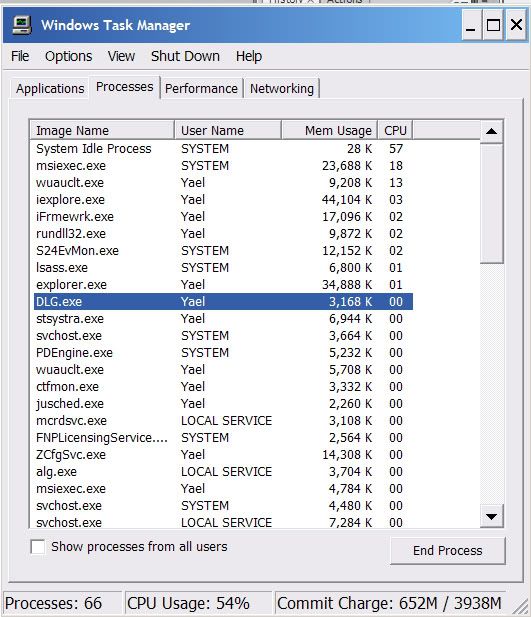
Task: Switch to the Performance tab
Action: click(201, 89)
